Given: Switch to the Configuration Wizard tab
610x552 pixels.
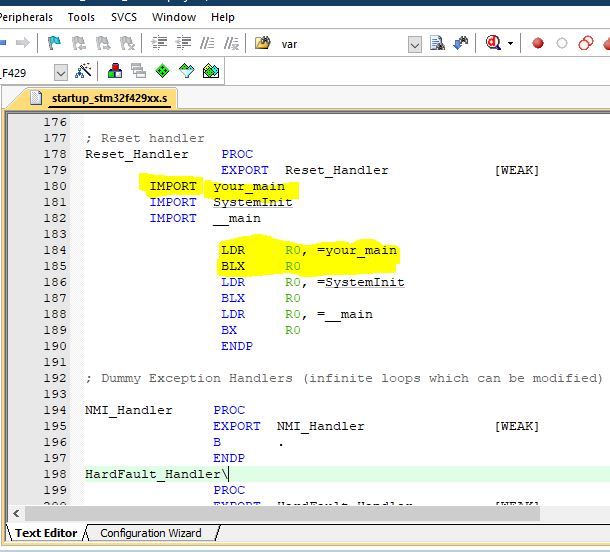Looking at the screenshot, I should coord(150,533).
